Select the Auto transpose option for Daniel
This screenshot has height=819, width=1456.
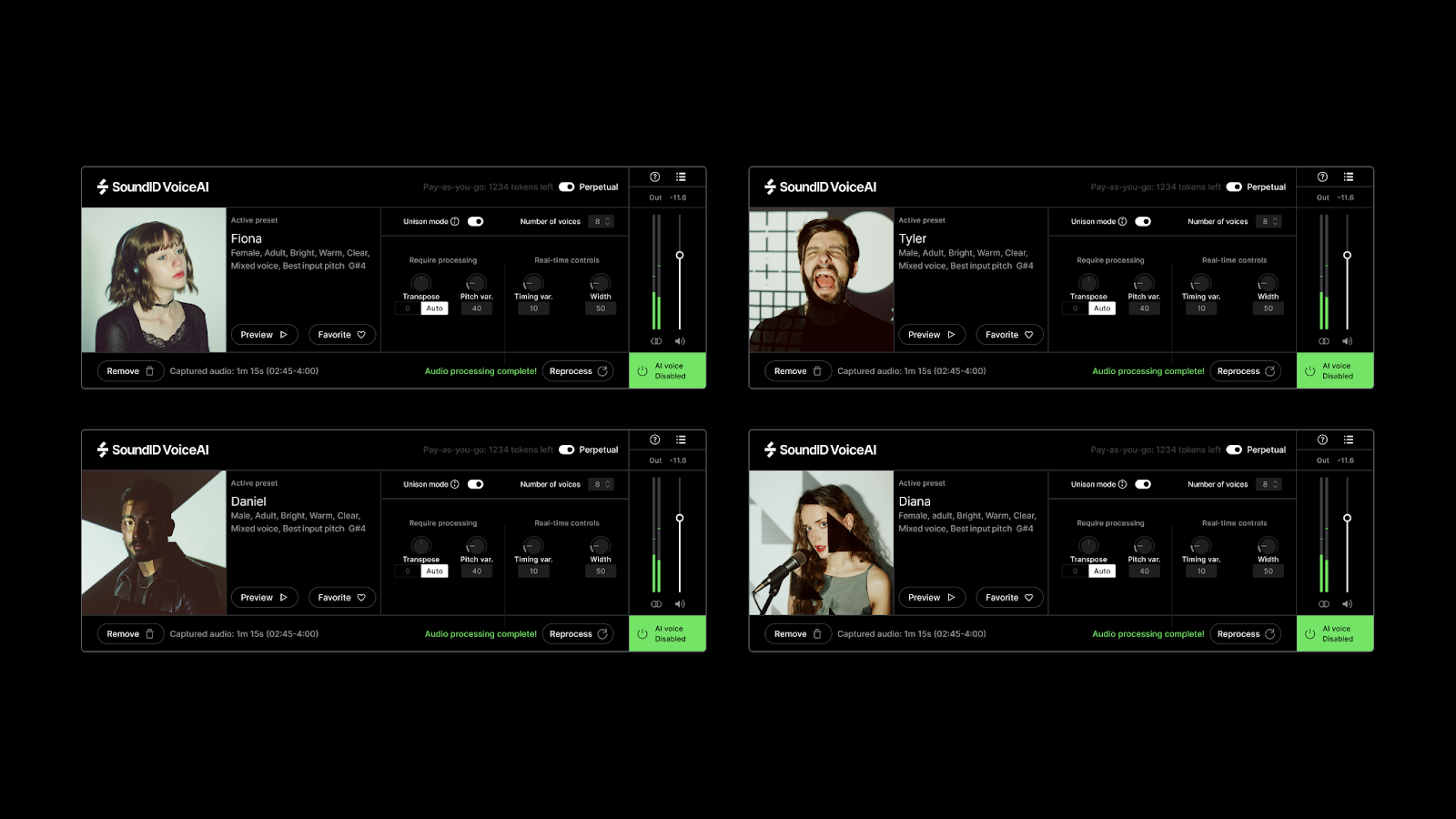(x=435, y=571)
